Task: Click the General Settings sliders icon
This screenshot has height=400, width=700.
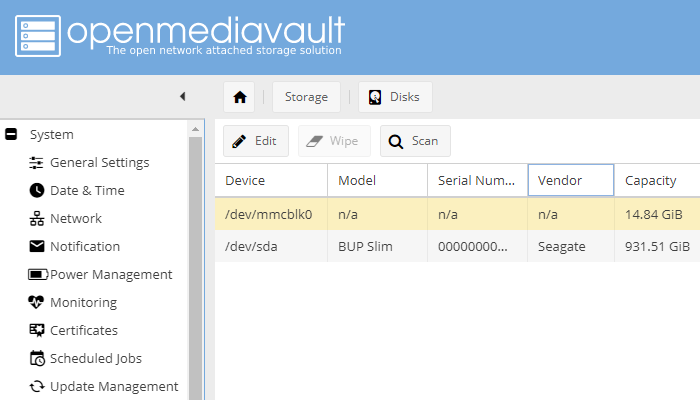Action: (x=36, y=163)
